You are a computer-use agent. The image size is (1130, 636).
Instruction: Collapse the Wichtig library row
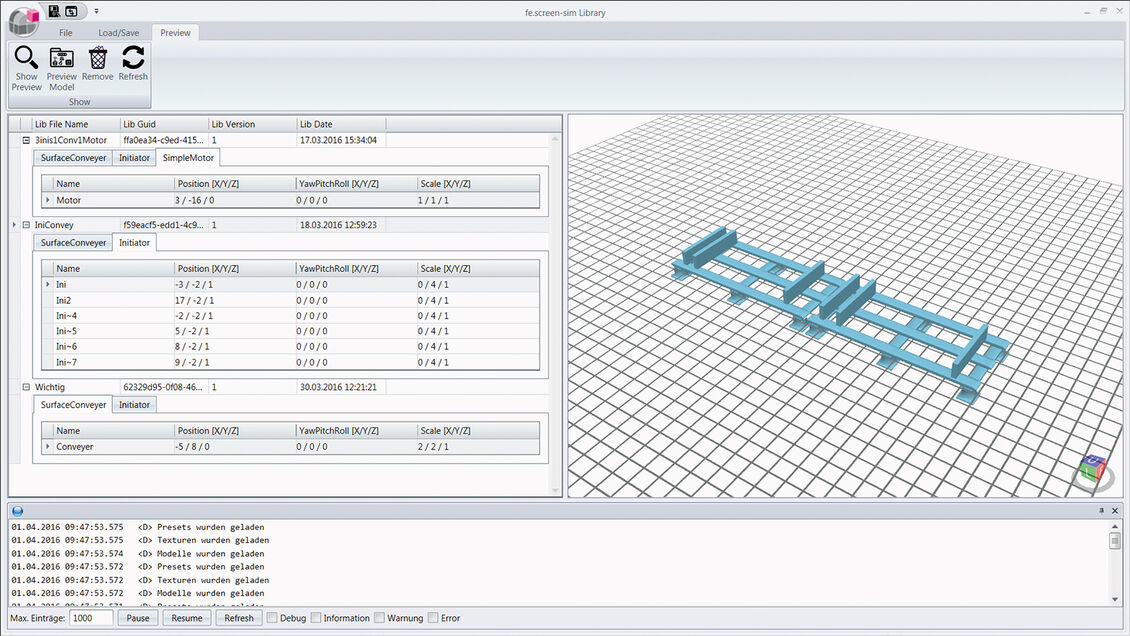point(26,388)
